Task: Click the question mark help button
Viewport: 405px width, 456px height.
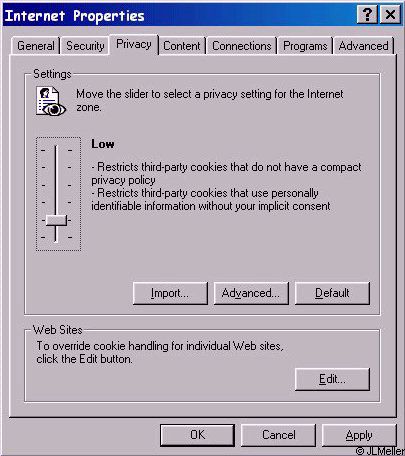Action: (367, 15)
